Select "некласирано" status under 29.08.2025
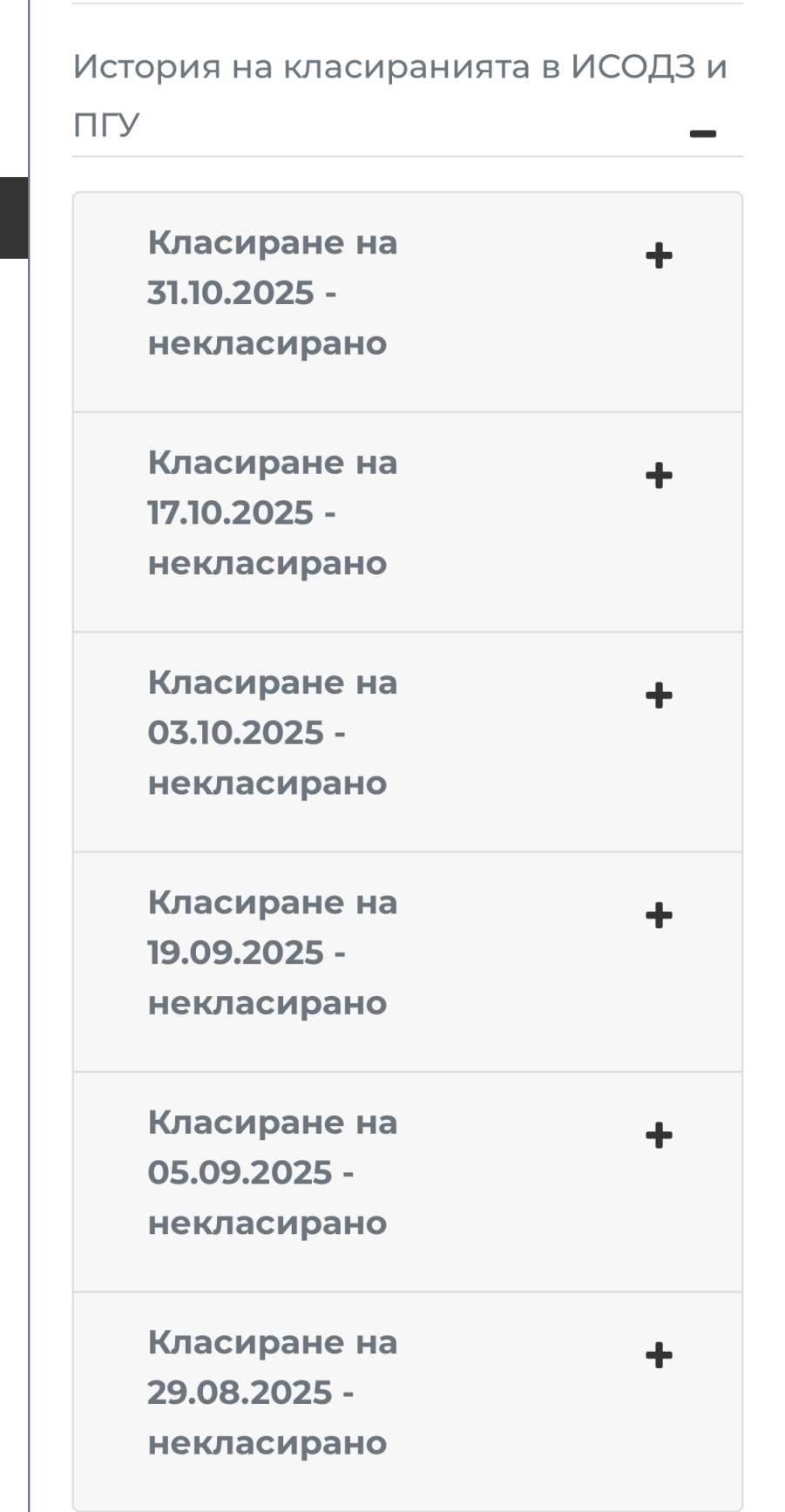The image size is (785, 1512). pyautogui.click(x=267, y=1443)
